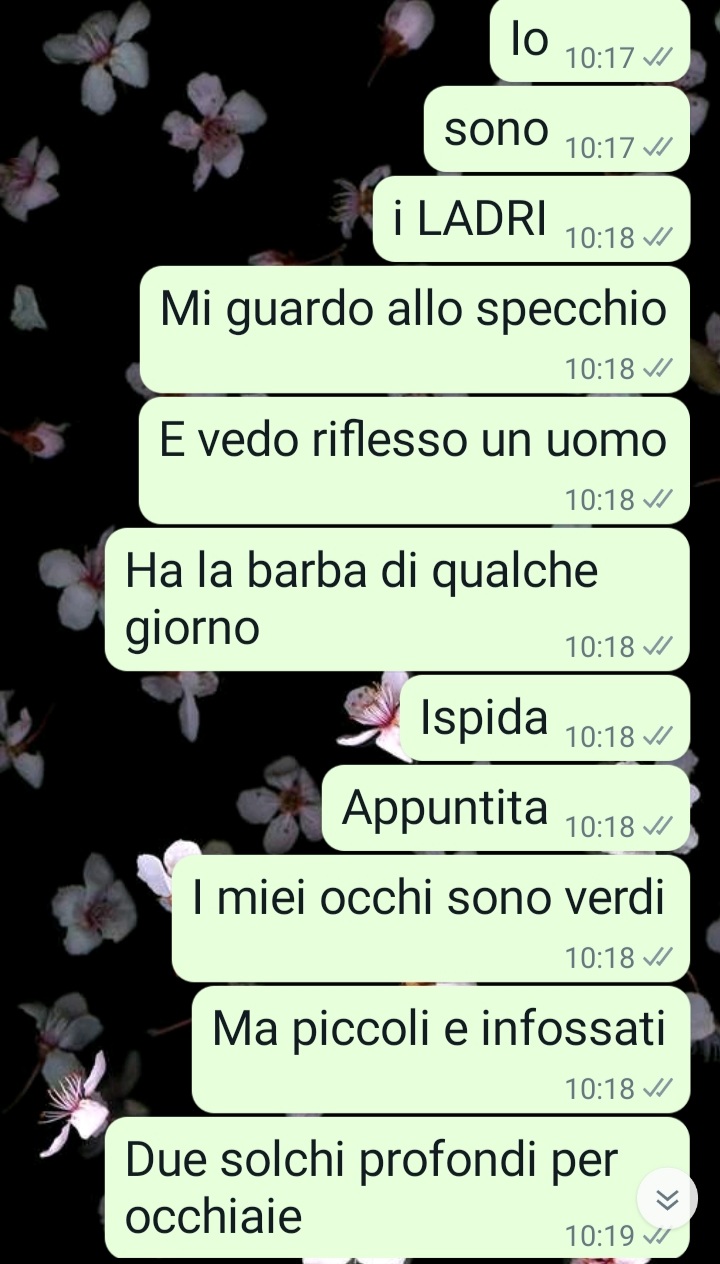Tap read checkmarks on the 'i LADRI' message
Image resolution: width=720 pixels, height=1264 pixels.
pyautogui.click(x=657, y=238)
